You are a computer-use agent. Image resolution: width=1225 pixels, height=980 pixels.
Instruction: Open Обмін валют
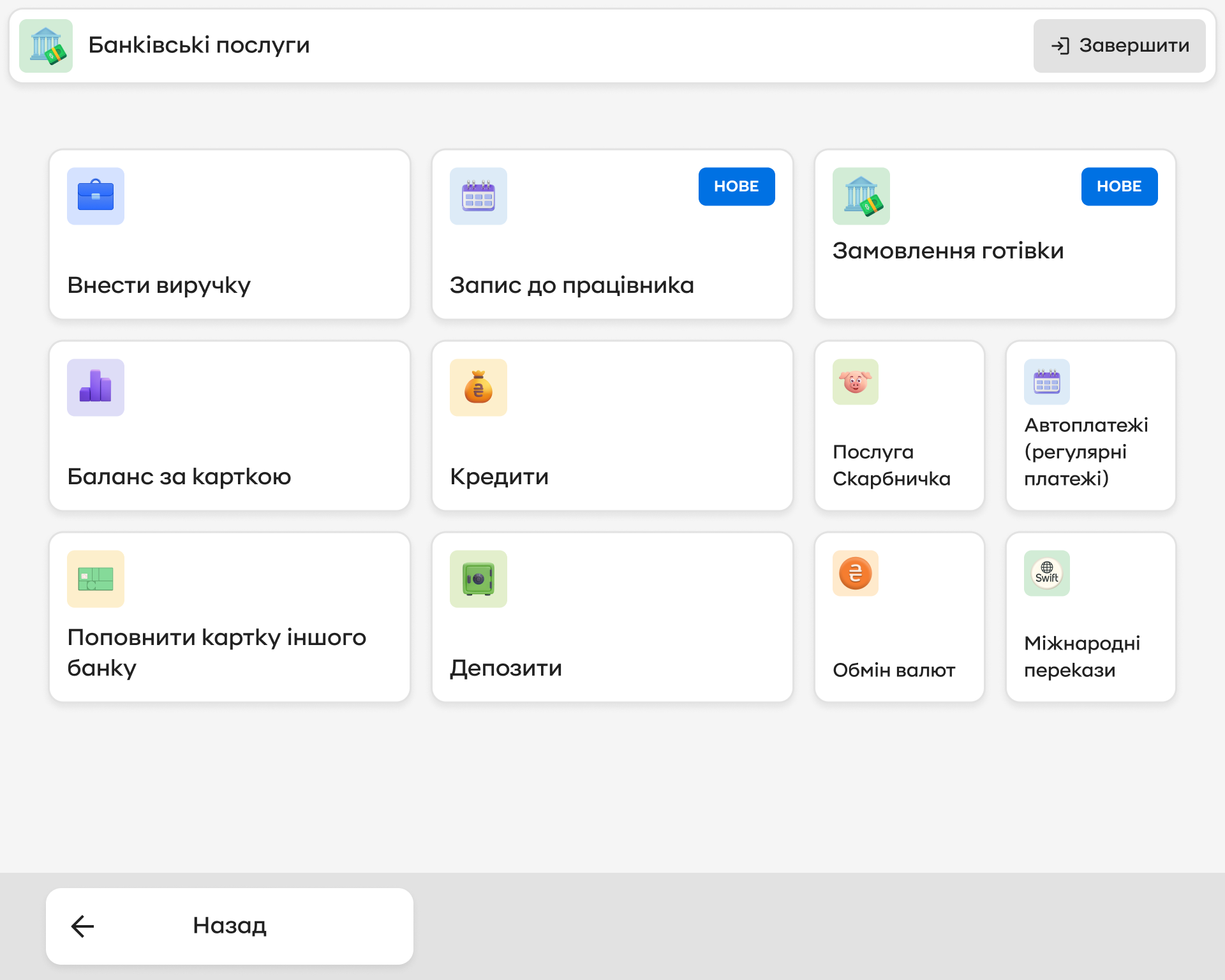point(900,617)
